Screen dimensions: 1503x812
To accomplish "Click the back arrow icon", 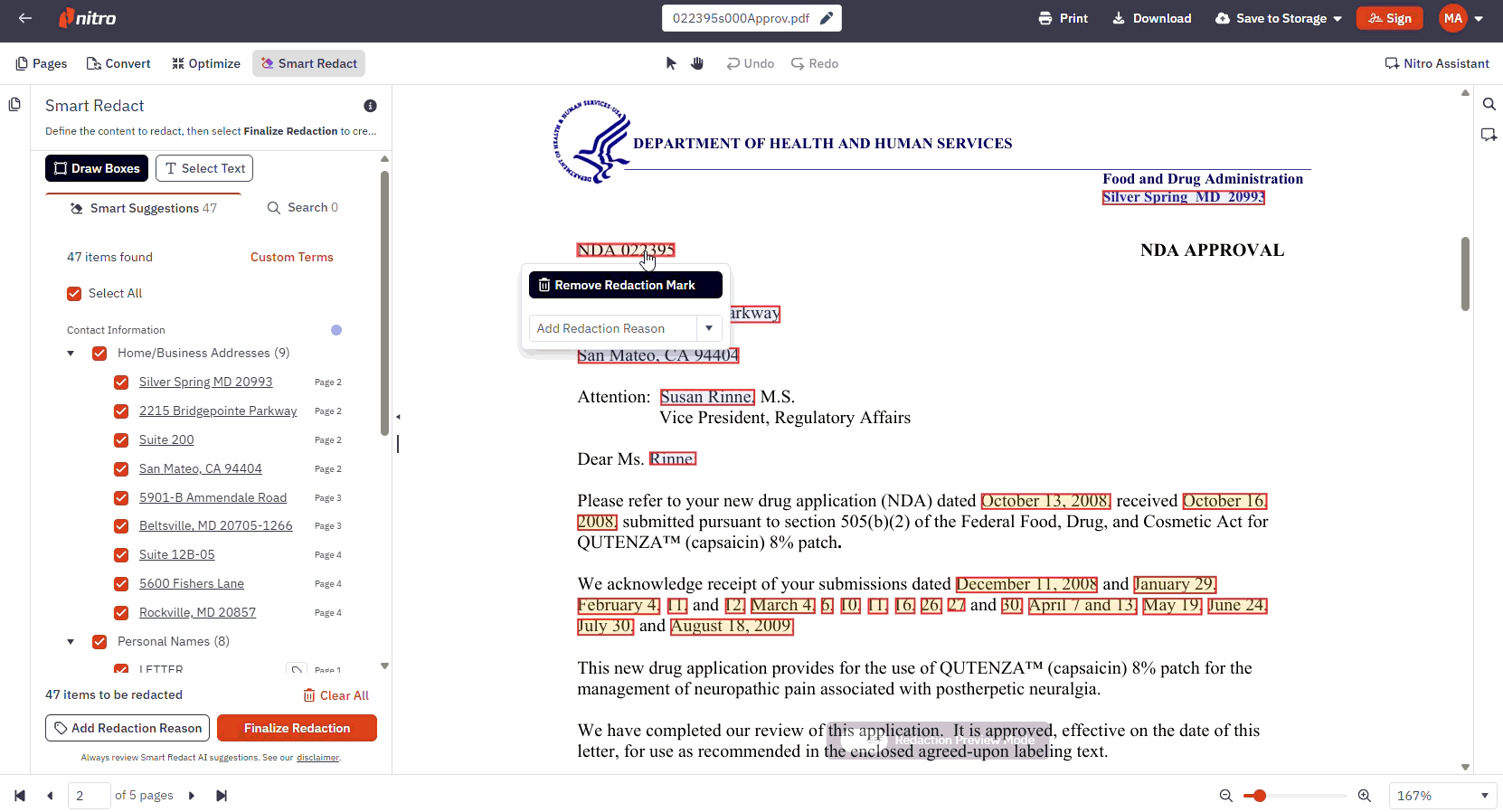I will (25, 18).
